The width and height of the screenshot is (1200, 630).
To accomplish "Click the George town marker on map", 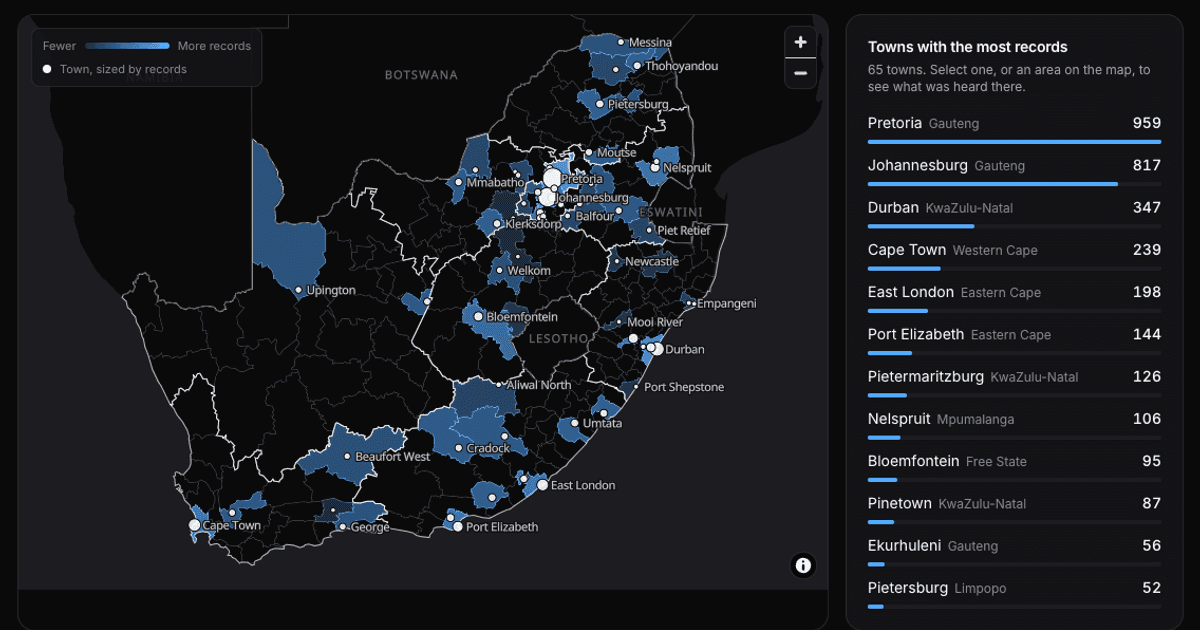I will 342,527.
